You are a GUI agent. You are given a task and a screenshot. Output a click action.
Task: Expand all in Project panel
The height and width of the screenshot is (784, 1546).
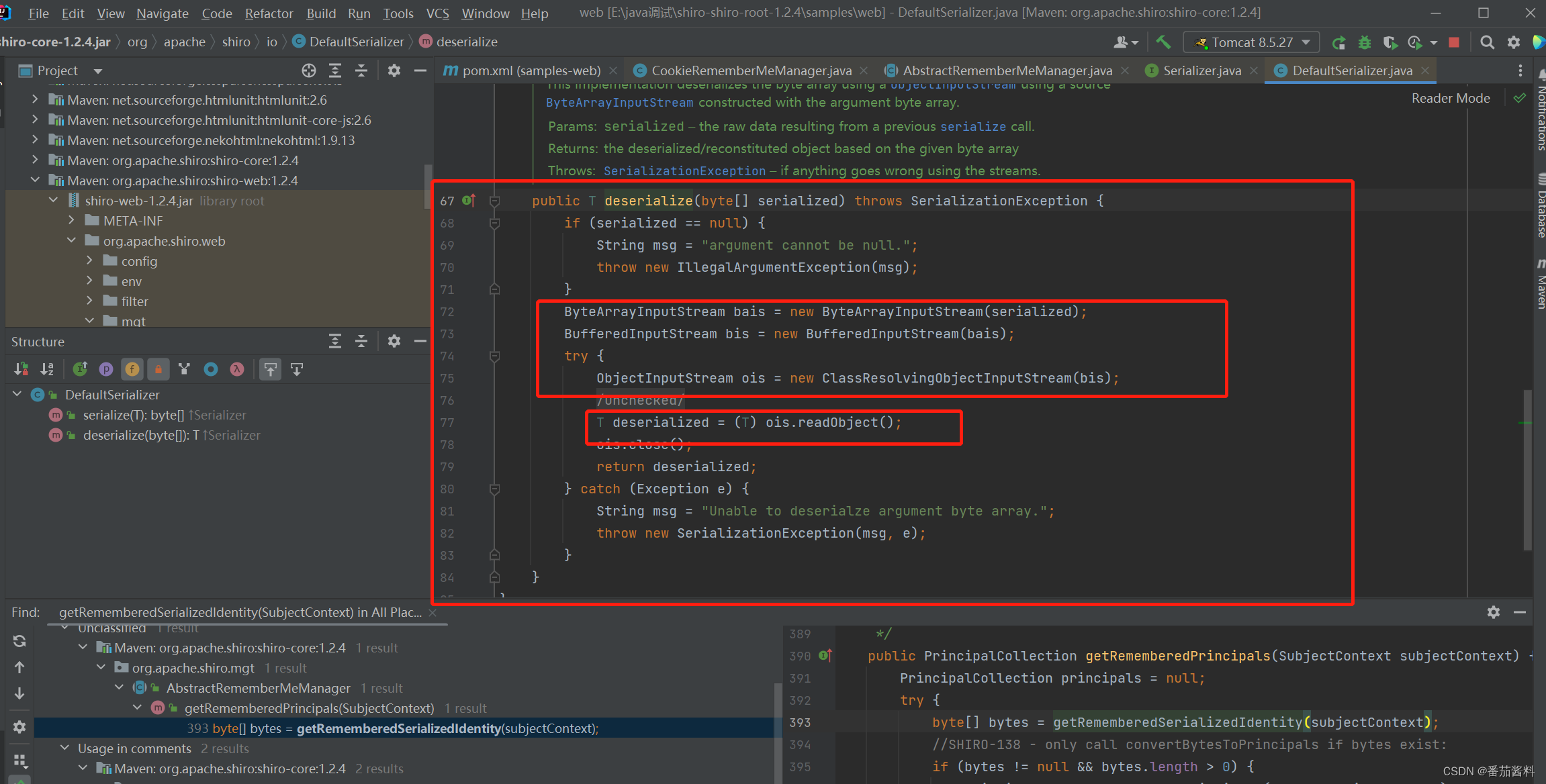click(x=334, y=70)
